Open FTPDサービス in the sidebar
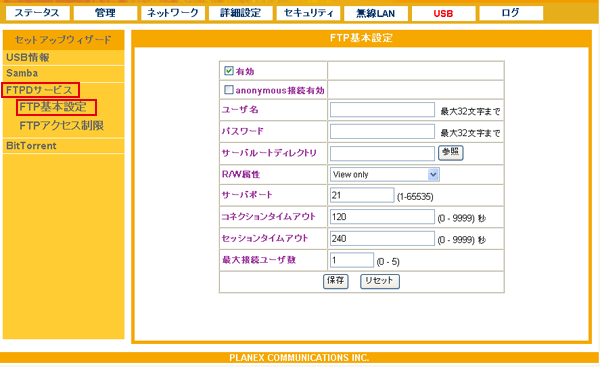Image resolution: width=600 pixels, height=367 pixels. coord(40,90)
